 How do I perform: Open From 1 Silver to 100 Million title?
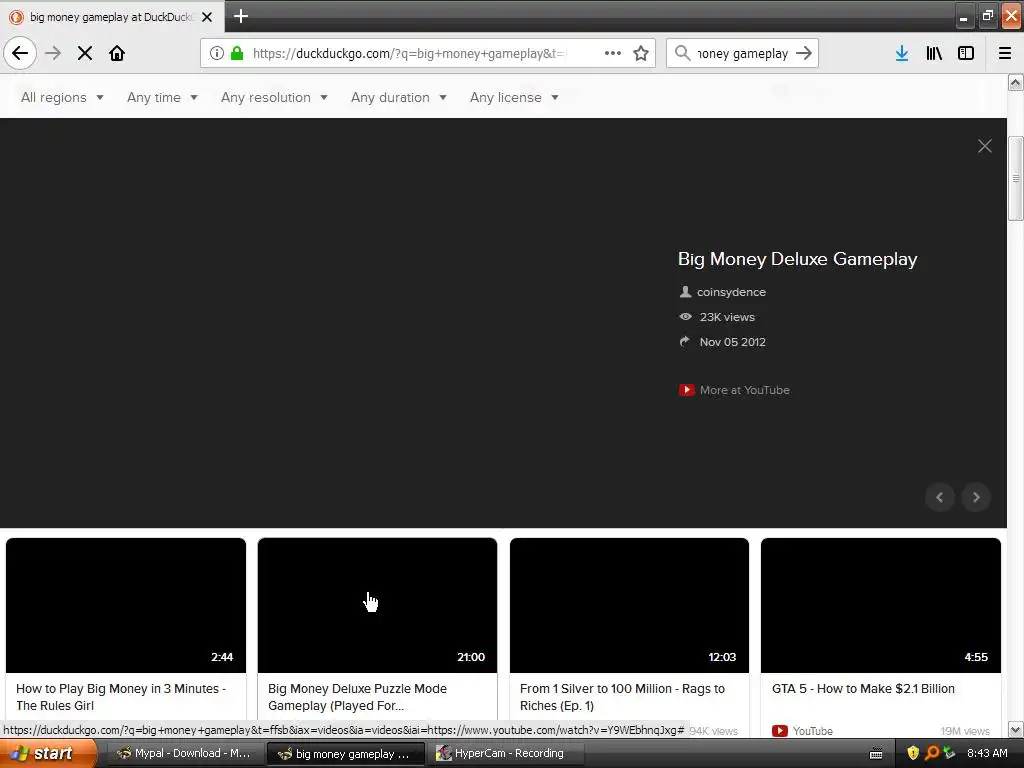(x=622, y=697)
